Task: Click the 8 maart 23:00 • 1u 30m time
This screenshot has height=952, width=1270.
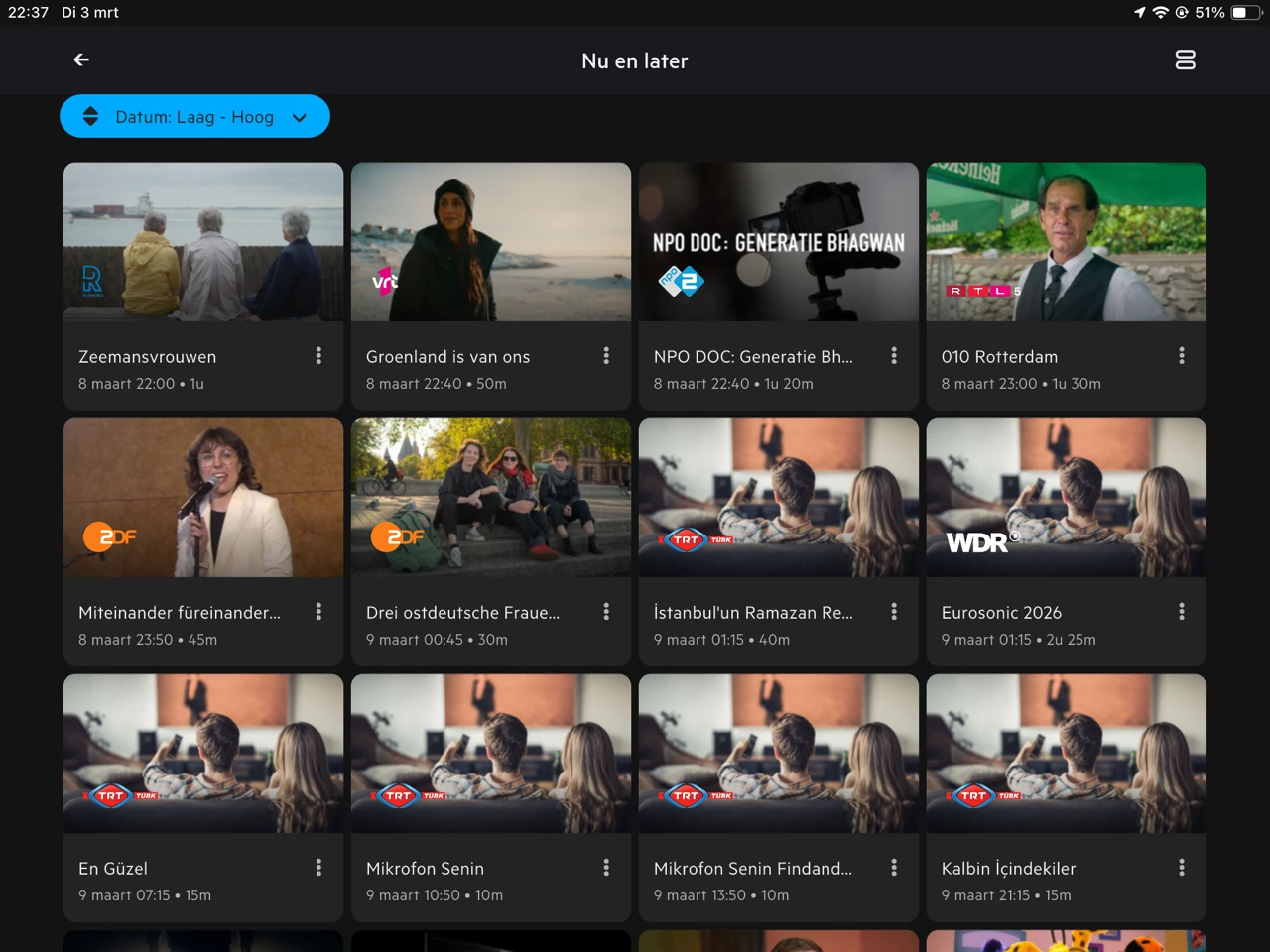Action: 1022,384
